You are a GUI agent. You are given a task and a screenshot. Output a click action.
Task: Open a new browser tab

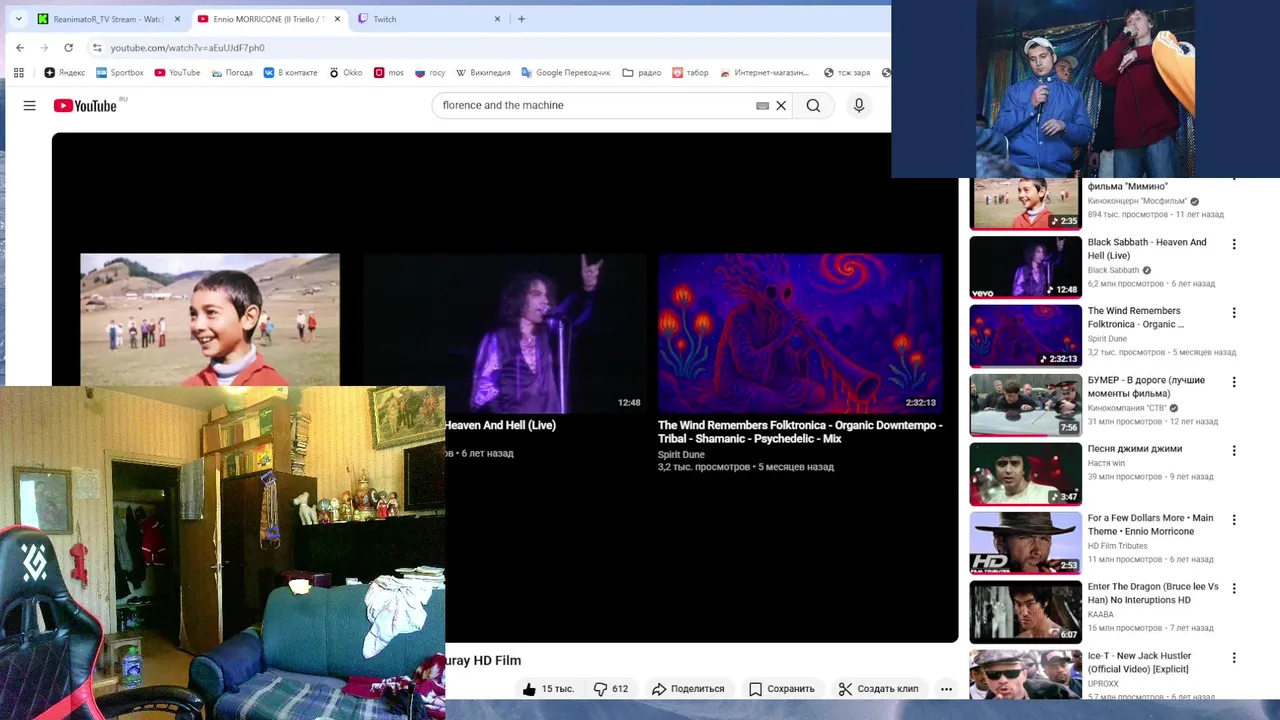tap(521, 19)
